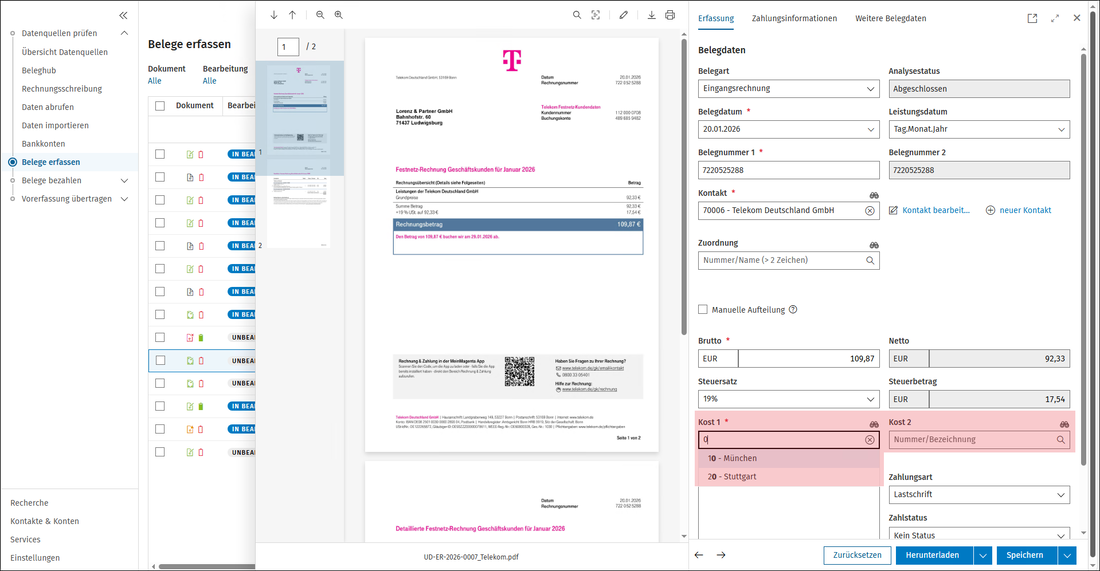1100x571 pixels.
Task: Zoom in on the document preview
Action: pos(339,15)
